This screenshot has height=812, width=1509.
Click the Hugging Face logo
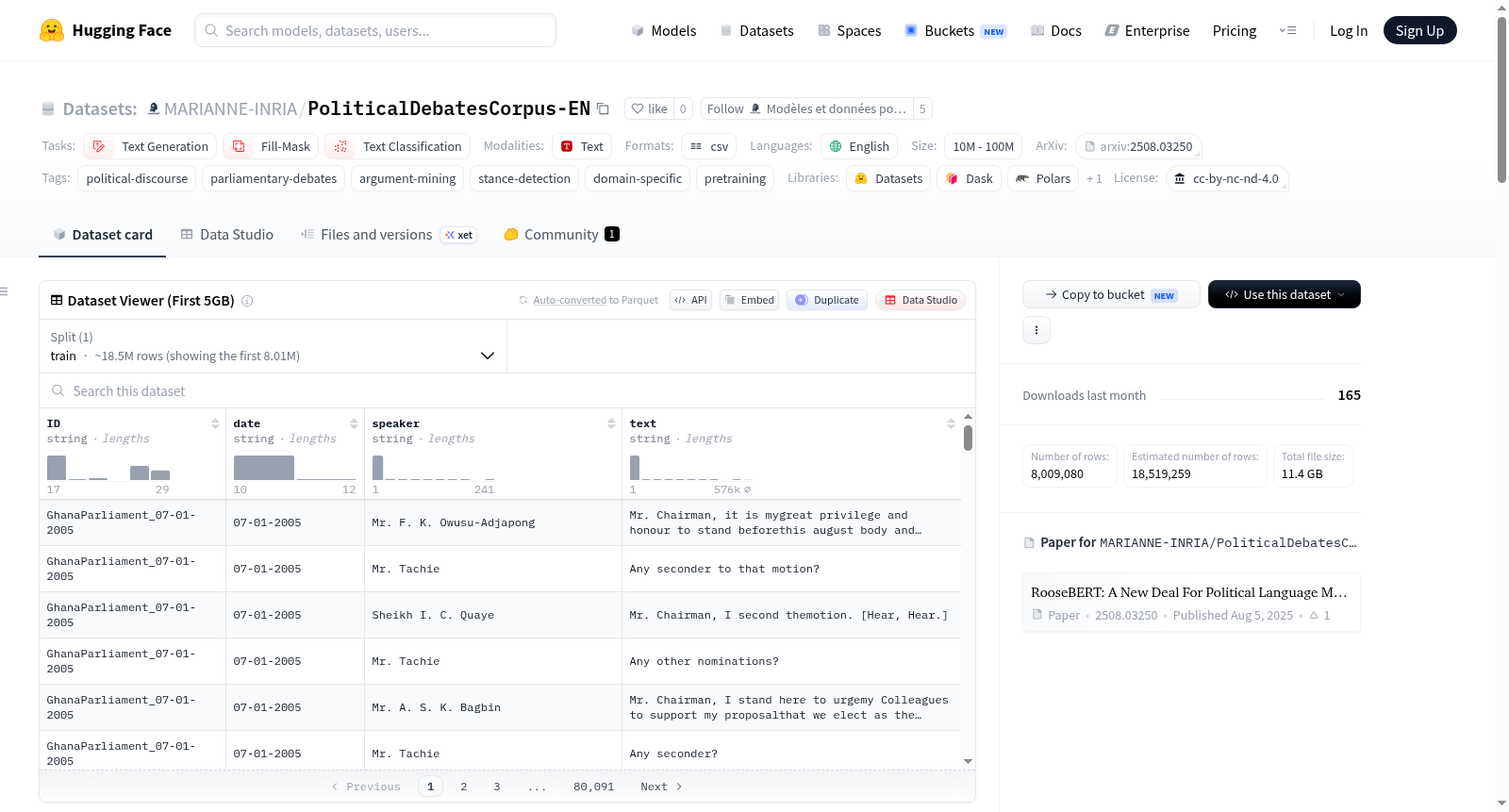click(x=105, y=30)
